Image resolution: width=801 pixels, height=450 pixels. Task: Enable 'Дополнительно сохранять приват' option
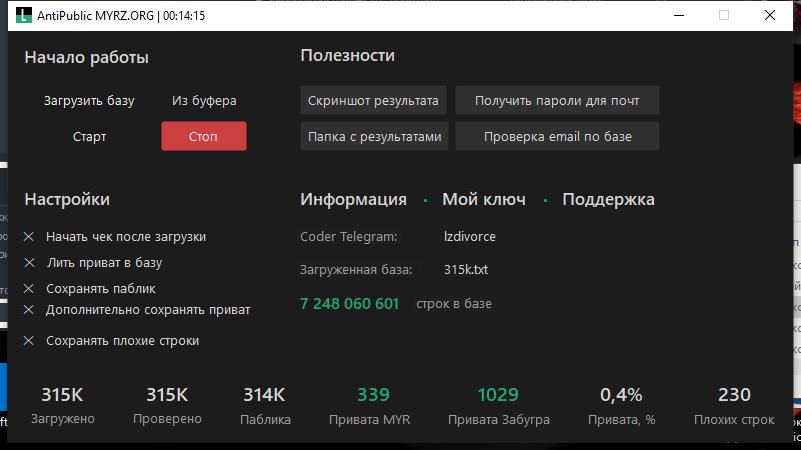pyautogui.click(x=29, y=310)
